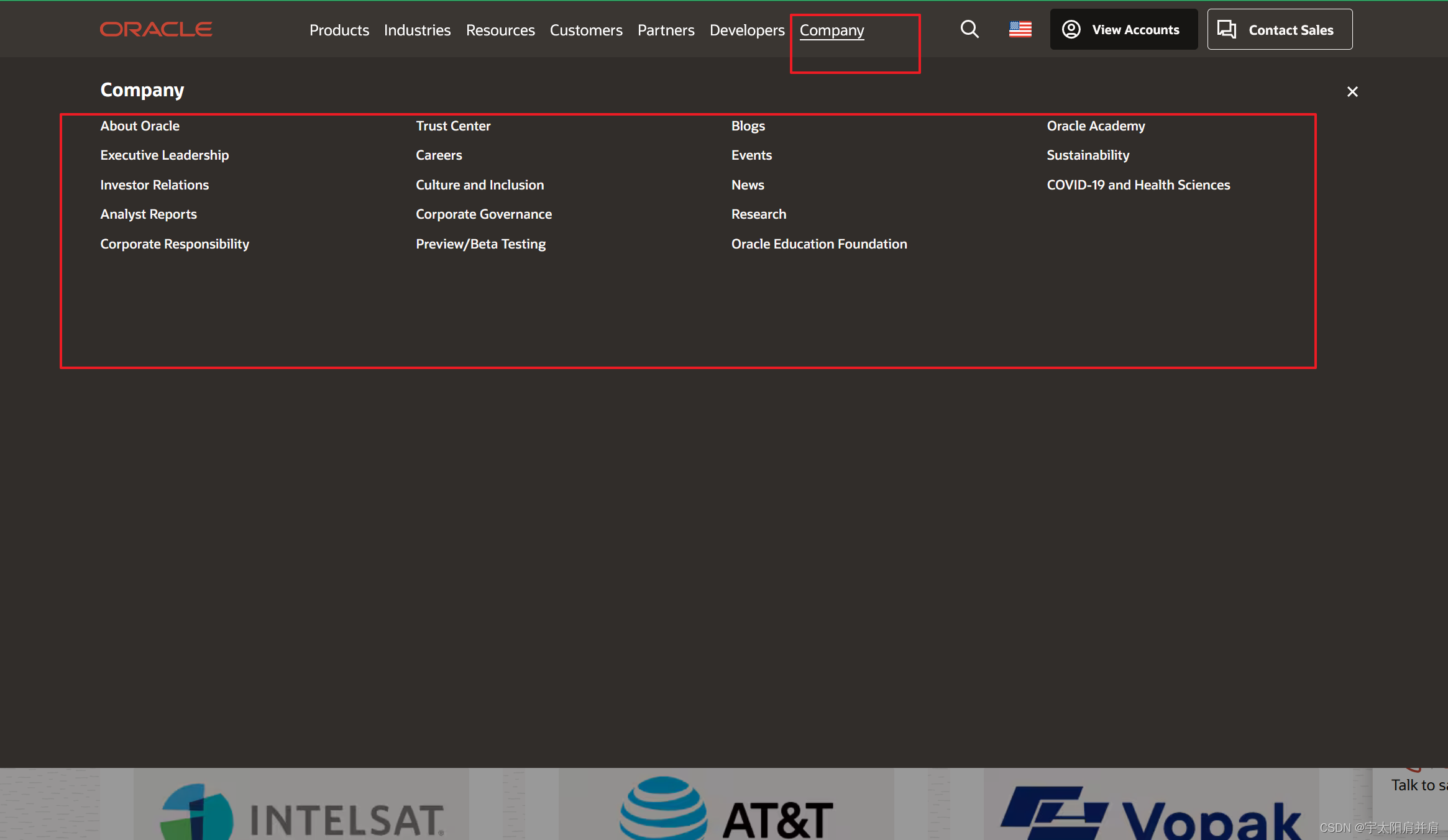The image size is (1448, 840).
Task: Visit Corporate Governance page
Action: pos(483,214)
